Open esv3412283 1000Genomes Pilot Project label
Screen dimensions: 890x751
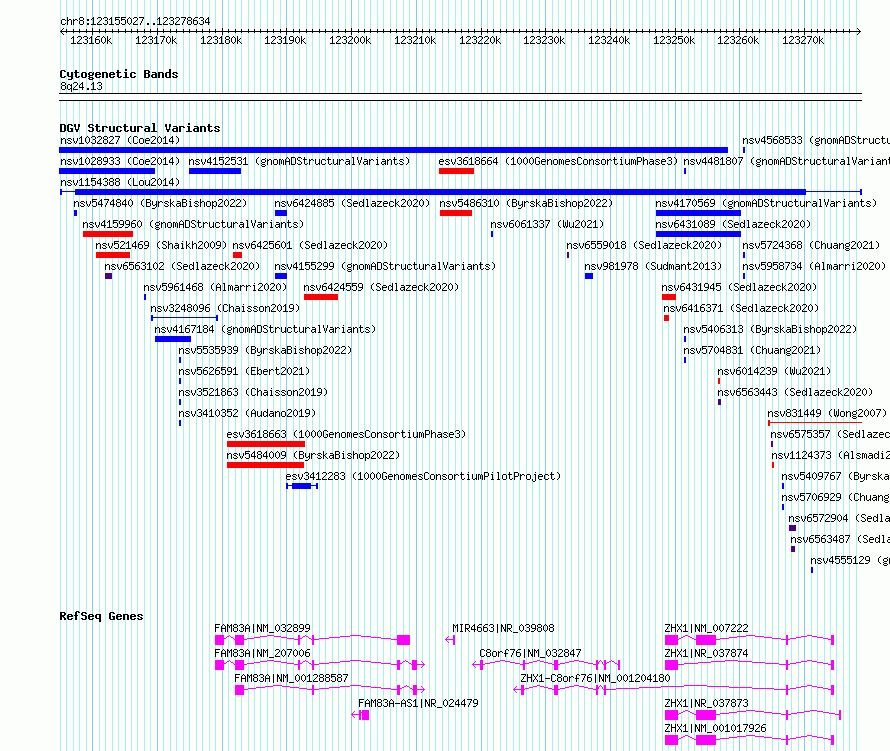click(x=423, y=476)
